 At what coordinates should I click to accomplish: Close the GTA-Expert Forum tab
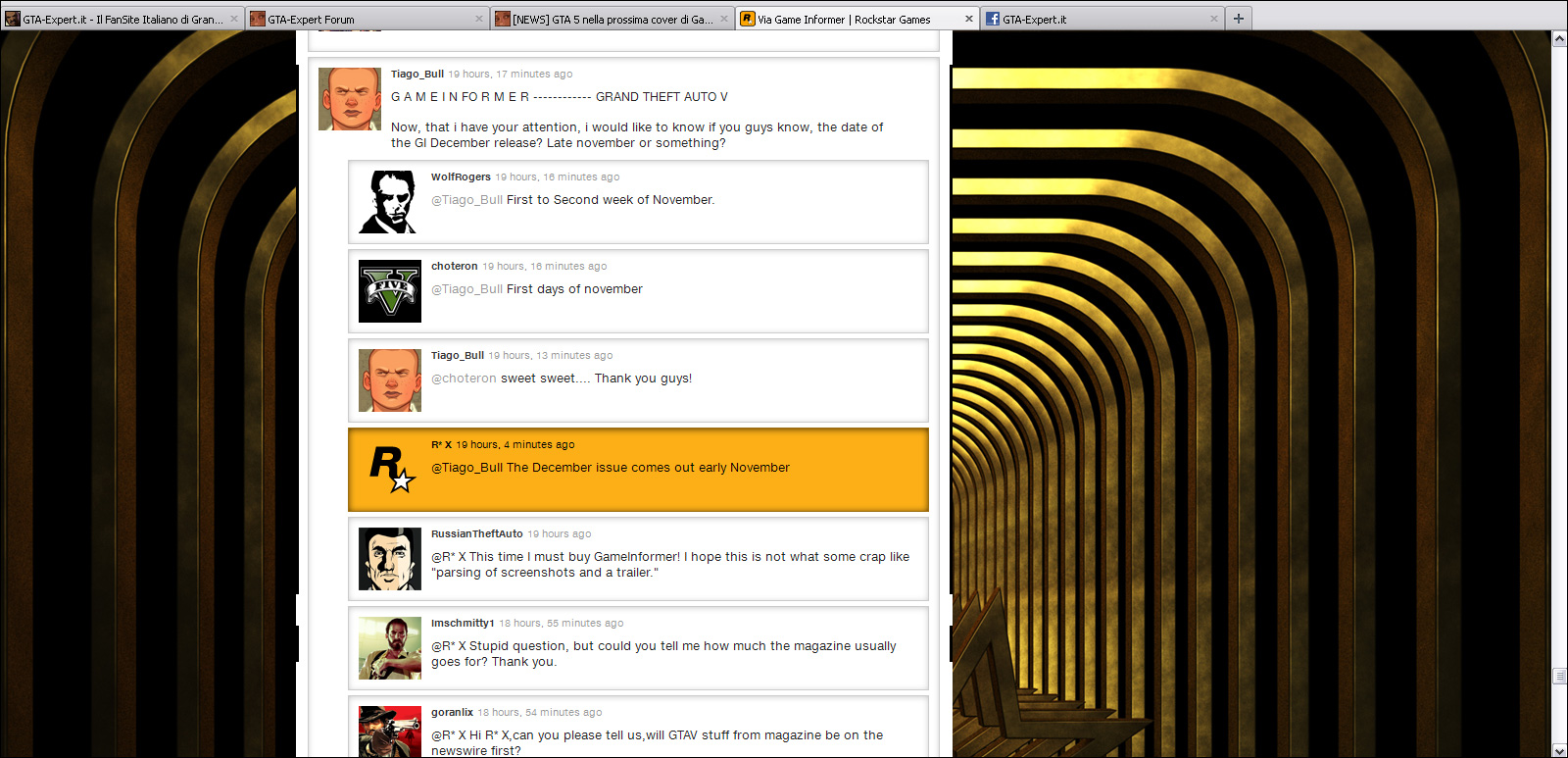tap(479, 19)
